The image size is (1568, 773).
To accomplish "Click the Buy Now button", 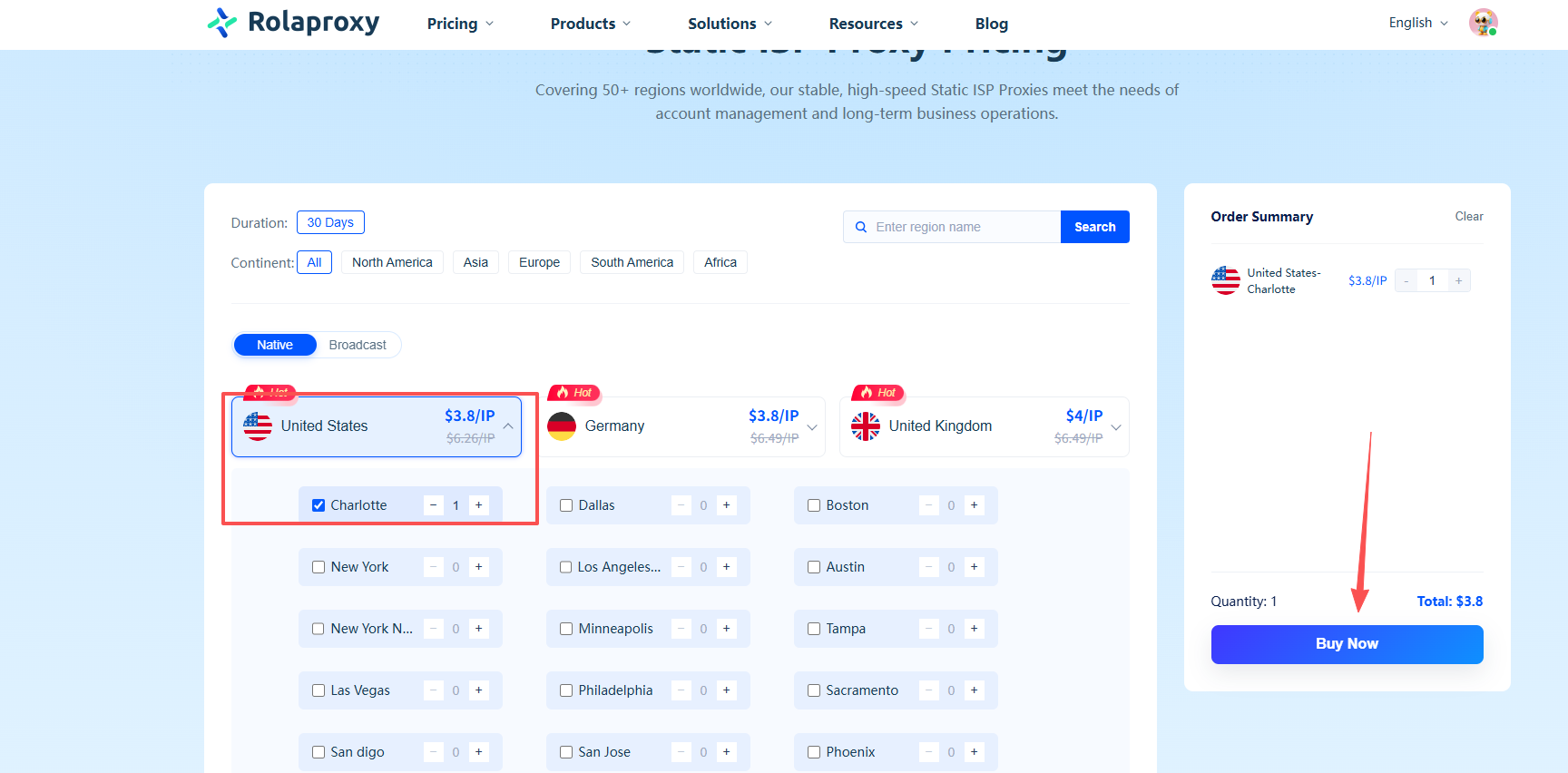I will click(x=1347, y=644).
